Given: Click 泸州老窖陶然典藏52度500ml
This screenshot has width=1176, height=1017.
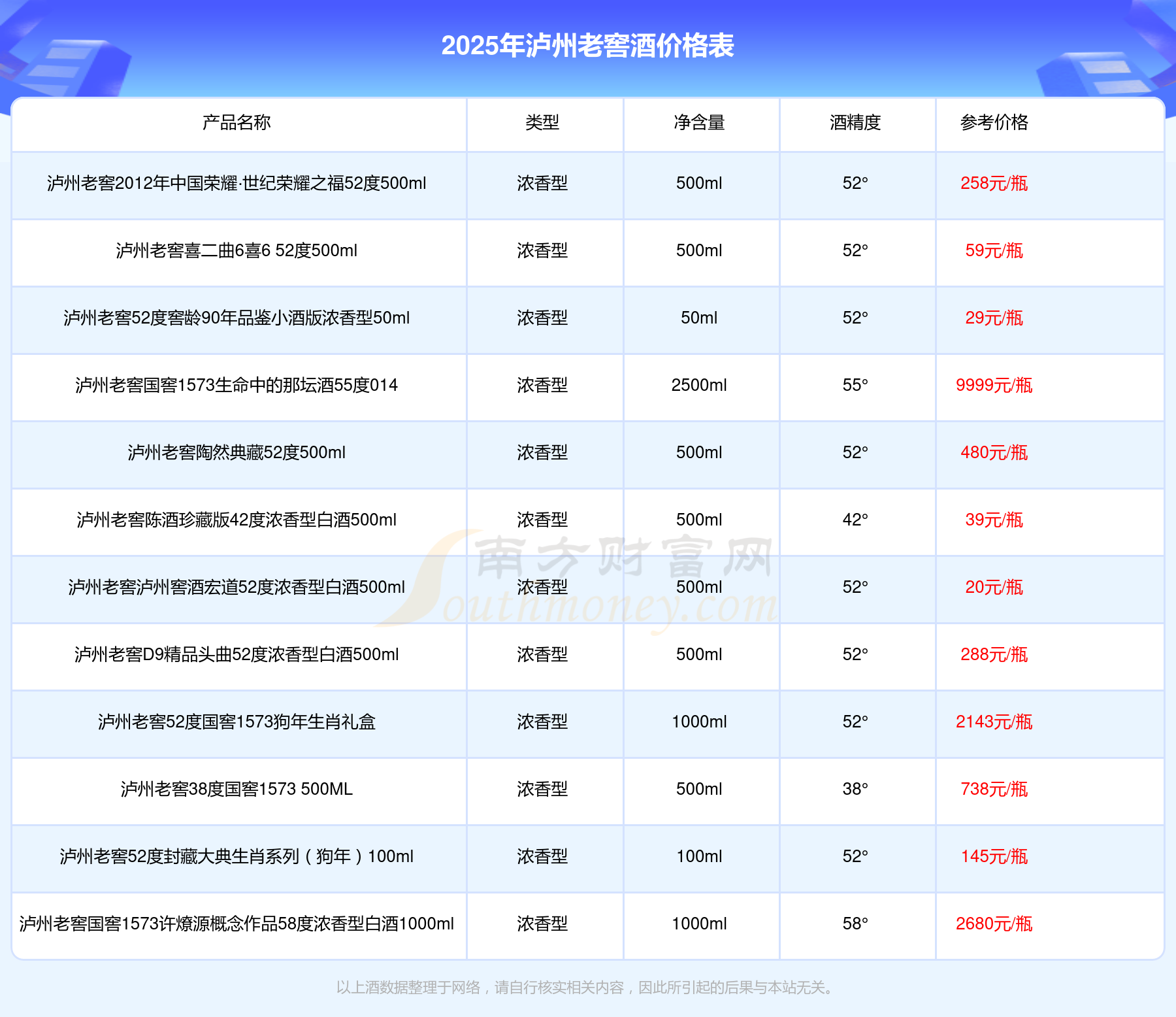Looking at the screenshot, I should (237, 452).
